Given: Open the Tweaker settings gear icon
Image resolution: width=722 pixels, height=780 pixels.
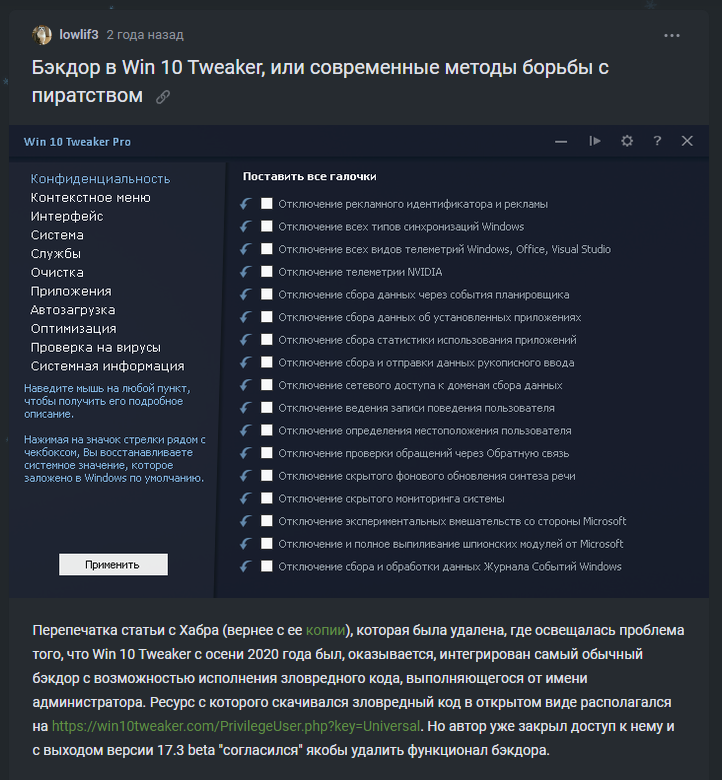Looking at the screenshot, I should (x=626, y=141).
